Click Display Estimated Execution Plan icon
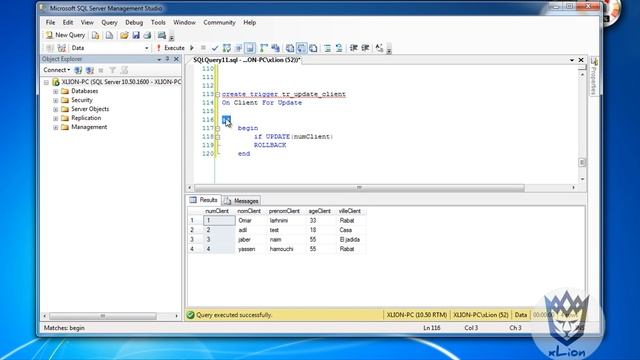 [227, 48]
